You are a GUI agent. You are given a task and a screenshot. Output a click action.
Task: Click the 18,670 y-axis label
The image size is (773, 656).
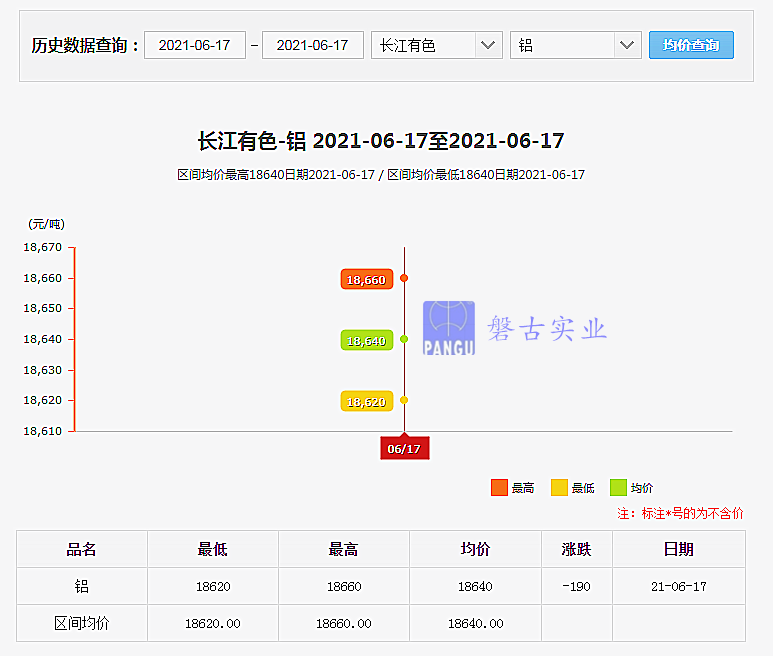[42, 247]
